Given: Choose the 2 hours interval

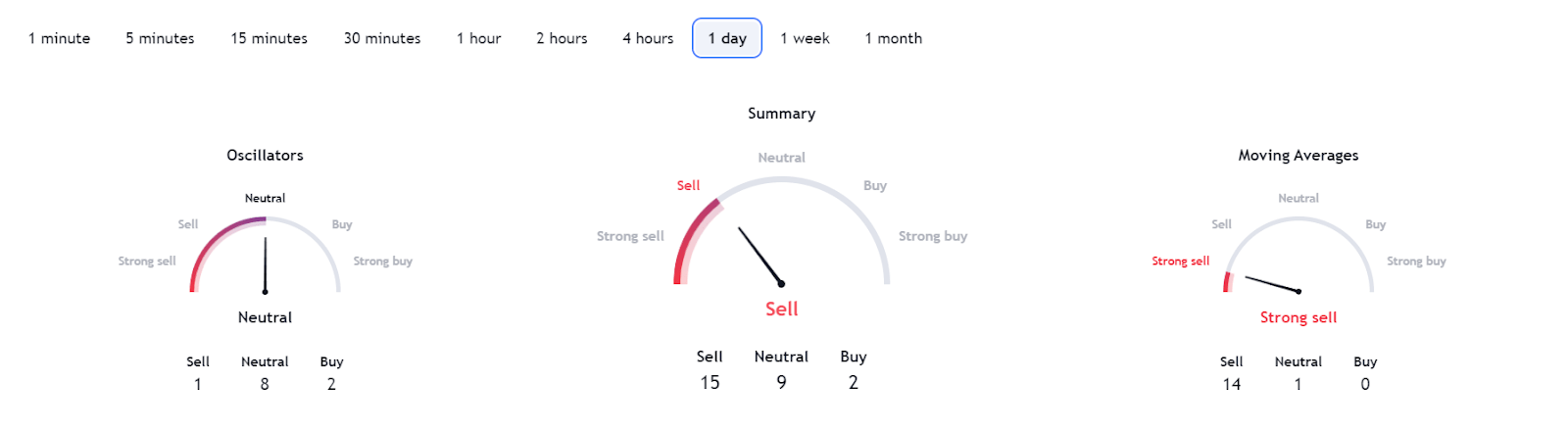Looking at the screenshot, I should point(562,38).
